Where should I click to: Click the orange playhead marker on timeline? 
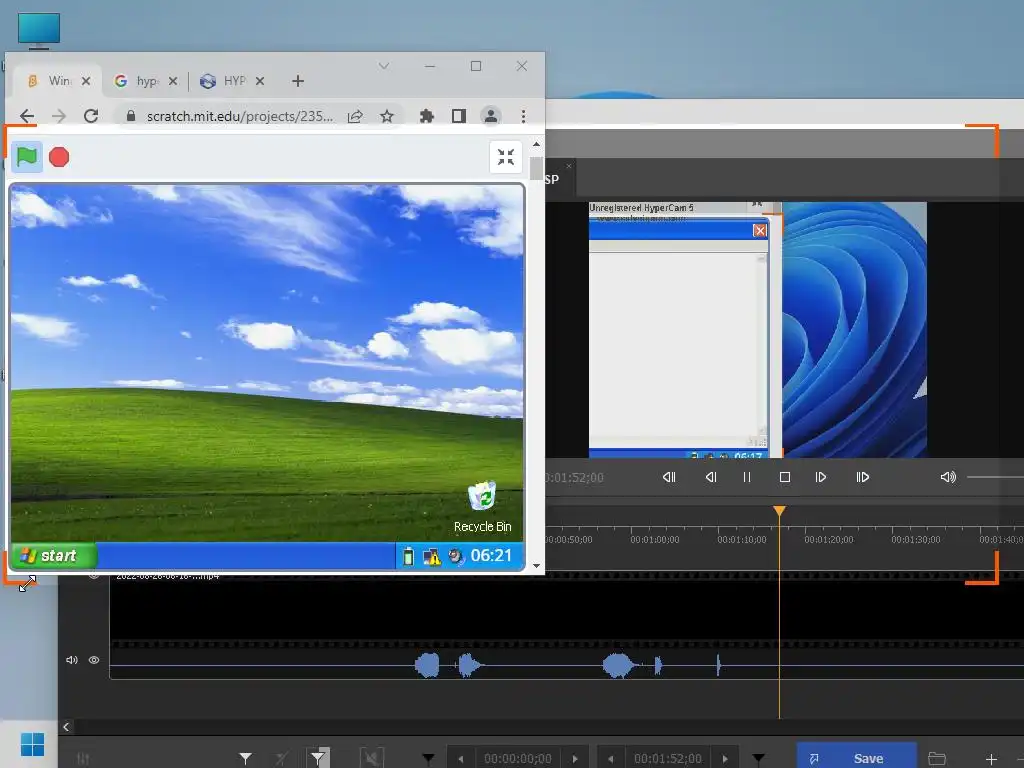[x=779, y=511]
